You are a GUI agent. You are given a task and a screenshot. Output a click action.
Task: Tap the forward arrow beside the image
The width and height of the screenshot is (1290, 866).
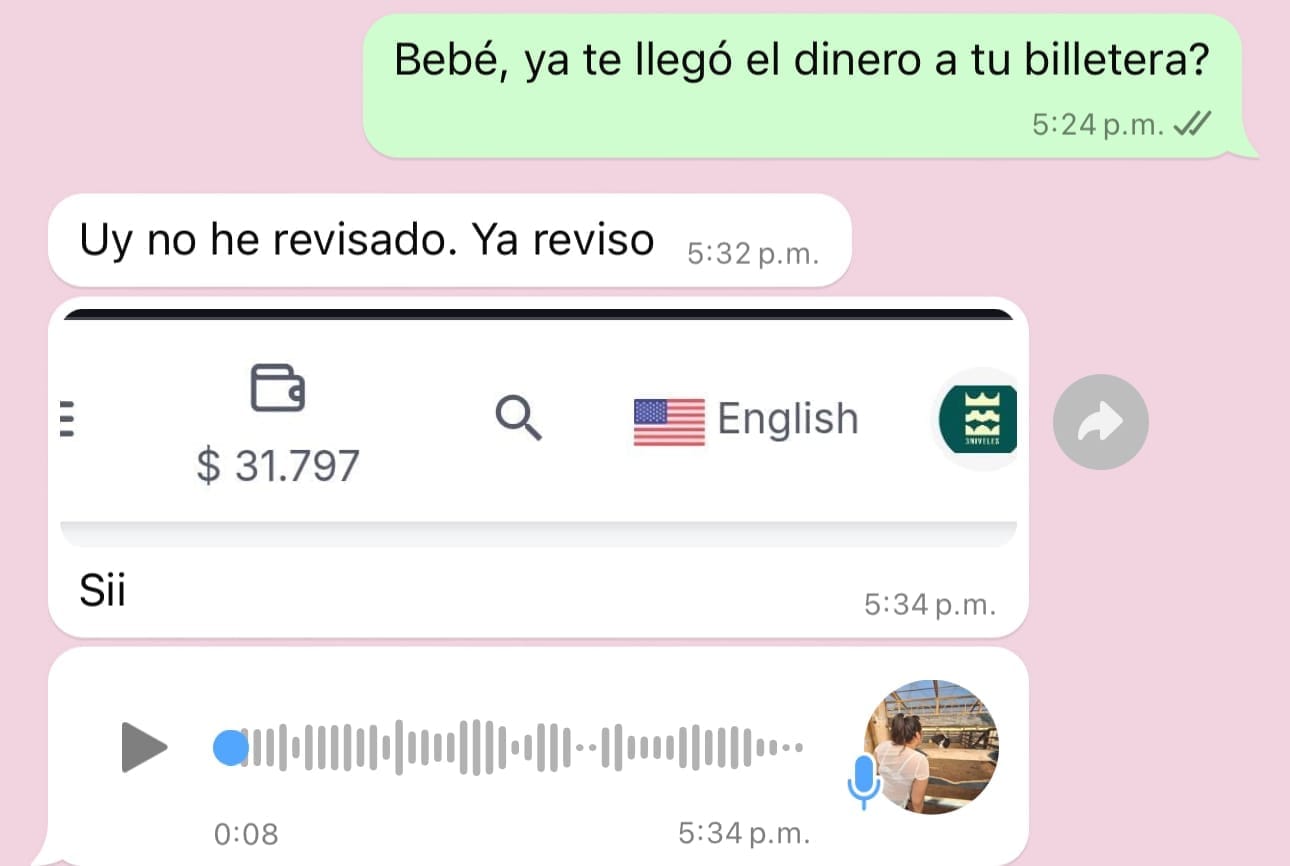pyautogui.click(x=1101, y=422)
